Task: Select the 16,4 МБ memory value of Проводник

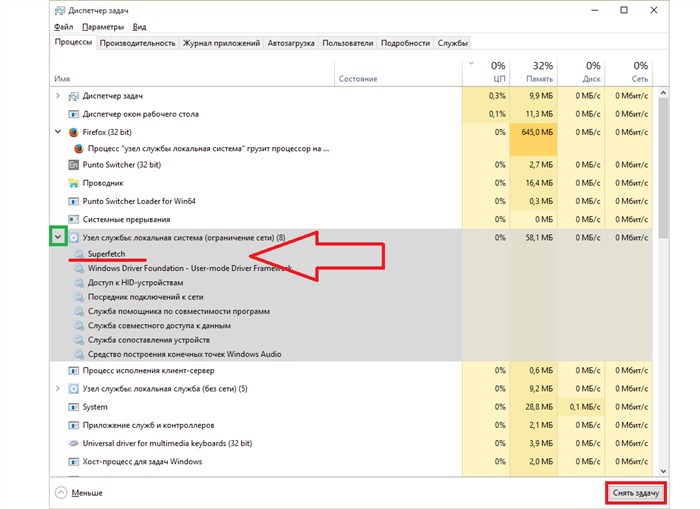Action: point(539,183)
